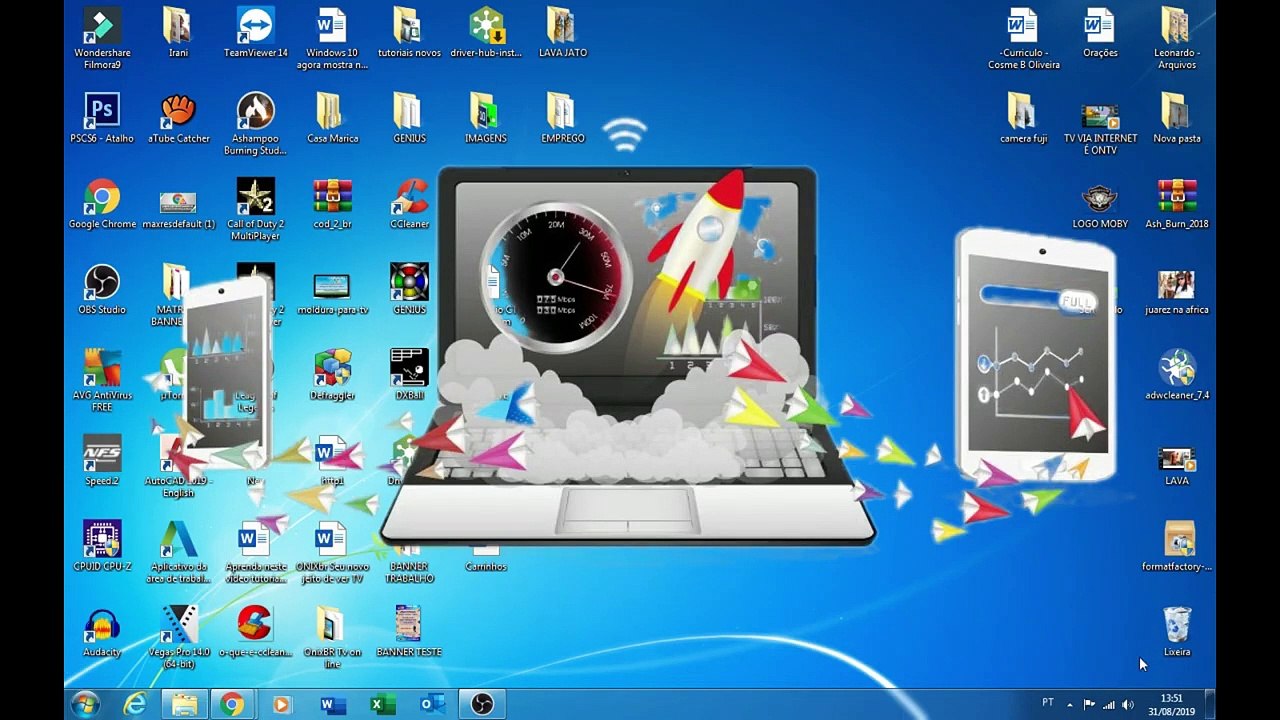1280x720 pixels.
Task: Launch the NFS Speed2 game shortcut
Action: pos(102,461)
